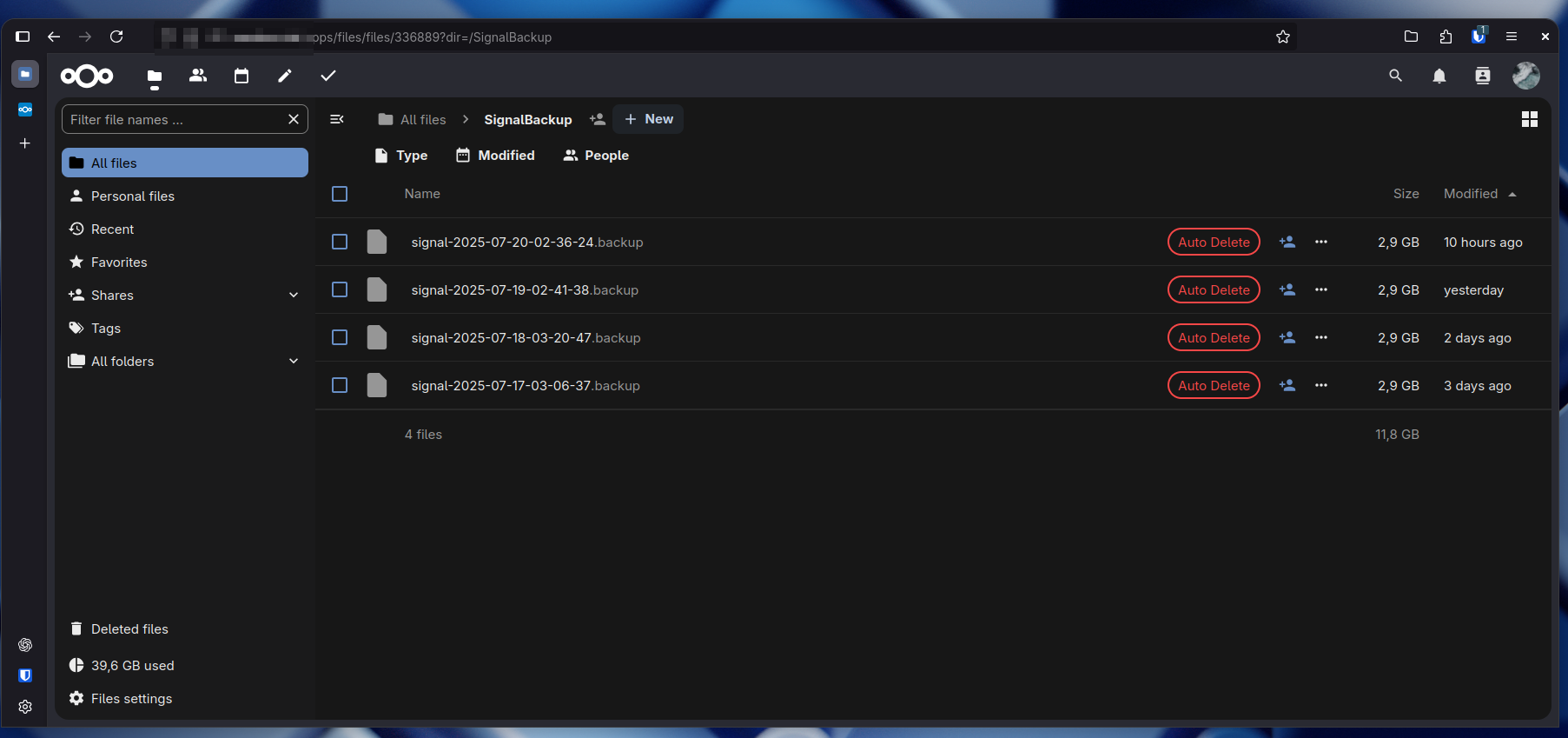Tick checkbox for signal-2025-07-17-03-06-37.backup
1568x738 pixels.
(340, 385)
